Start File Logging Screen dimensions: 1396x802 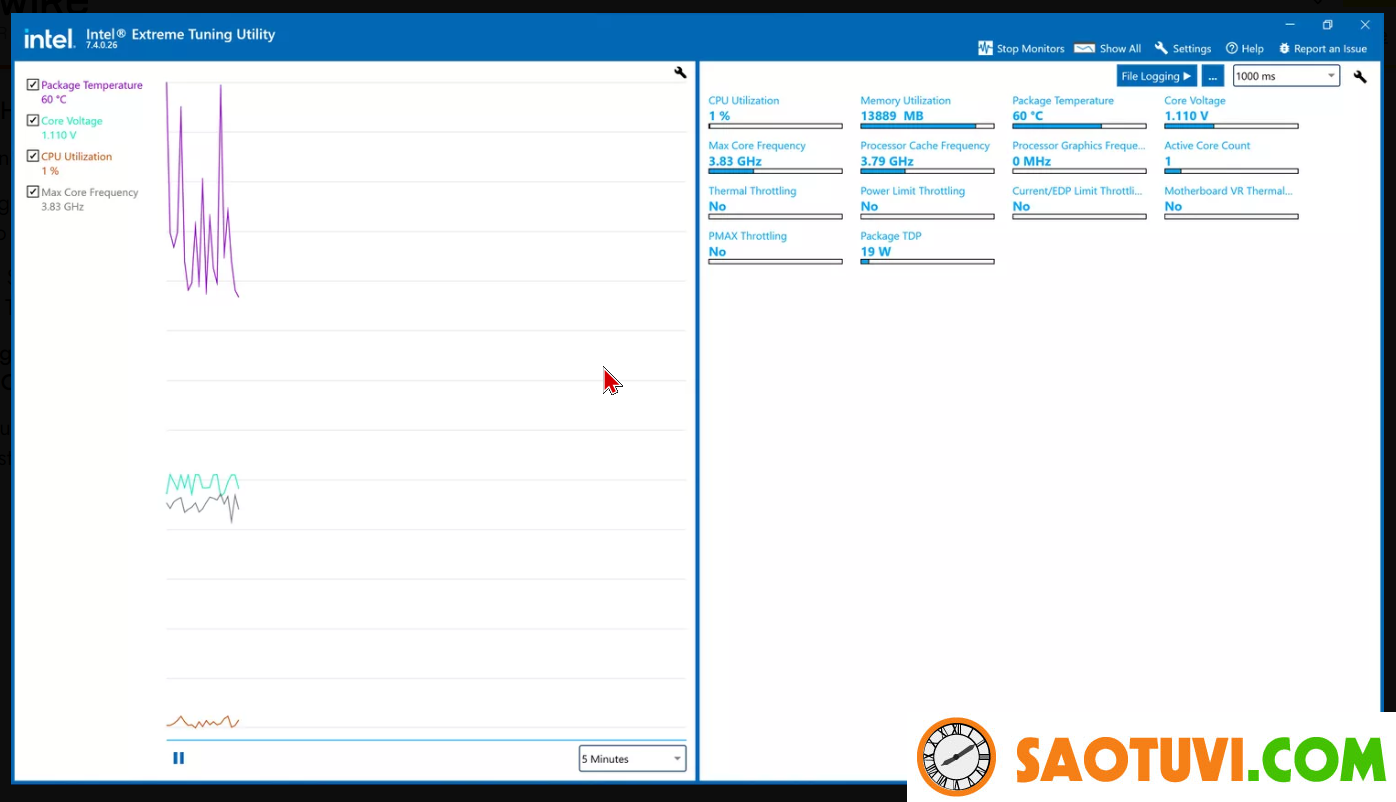(1156, 76)
